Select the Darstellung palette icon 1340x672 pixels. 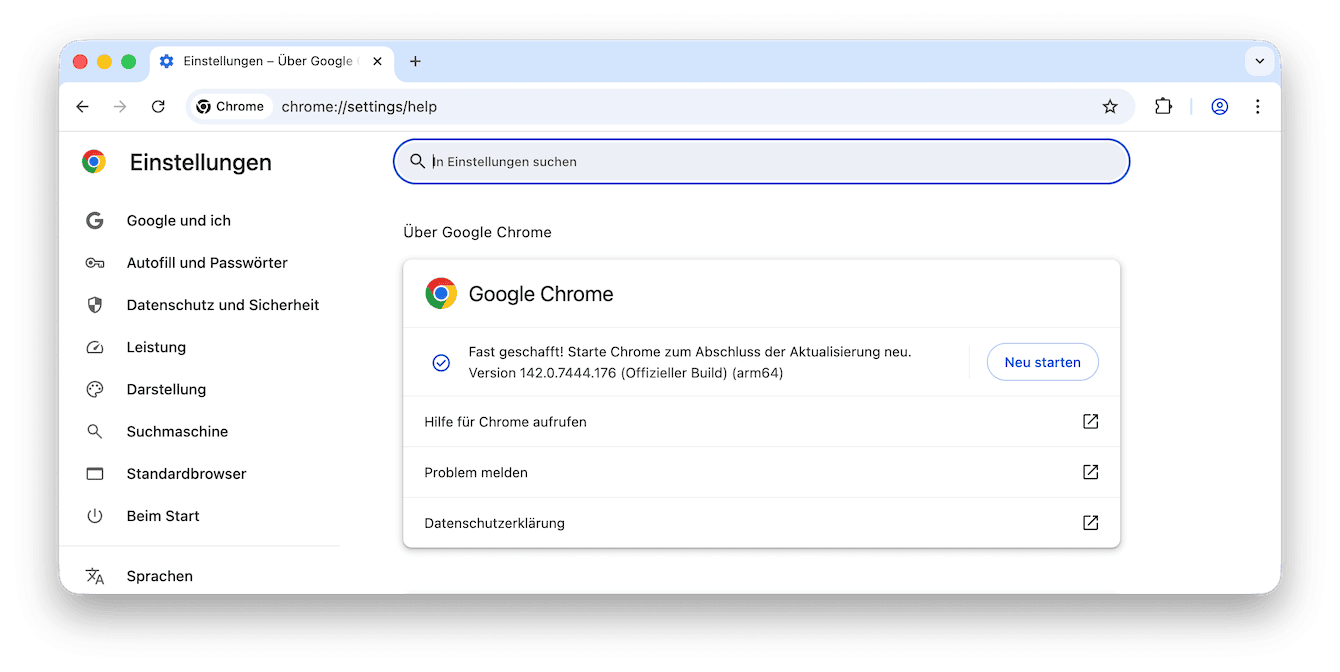tap(94, 389)
